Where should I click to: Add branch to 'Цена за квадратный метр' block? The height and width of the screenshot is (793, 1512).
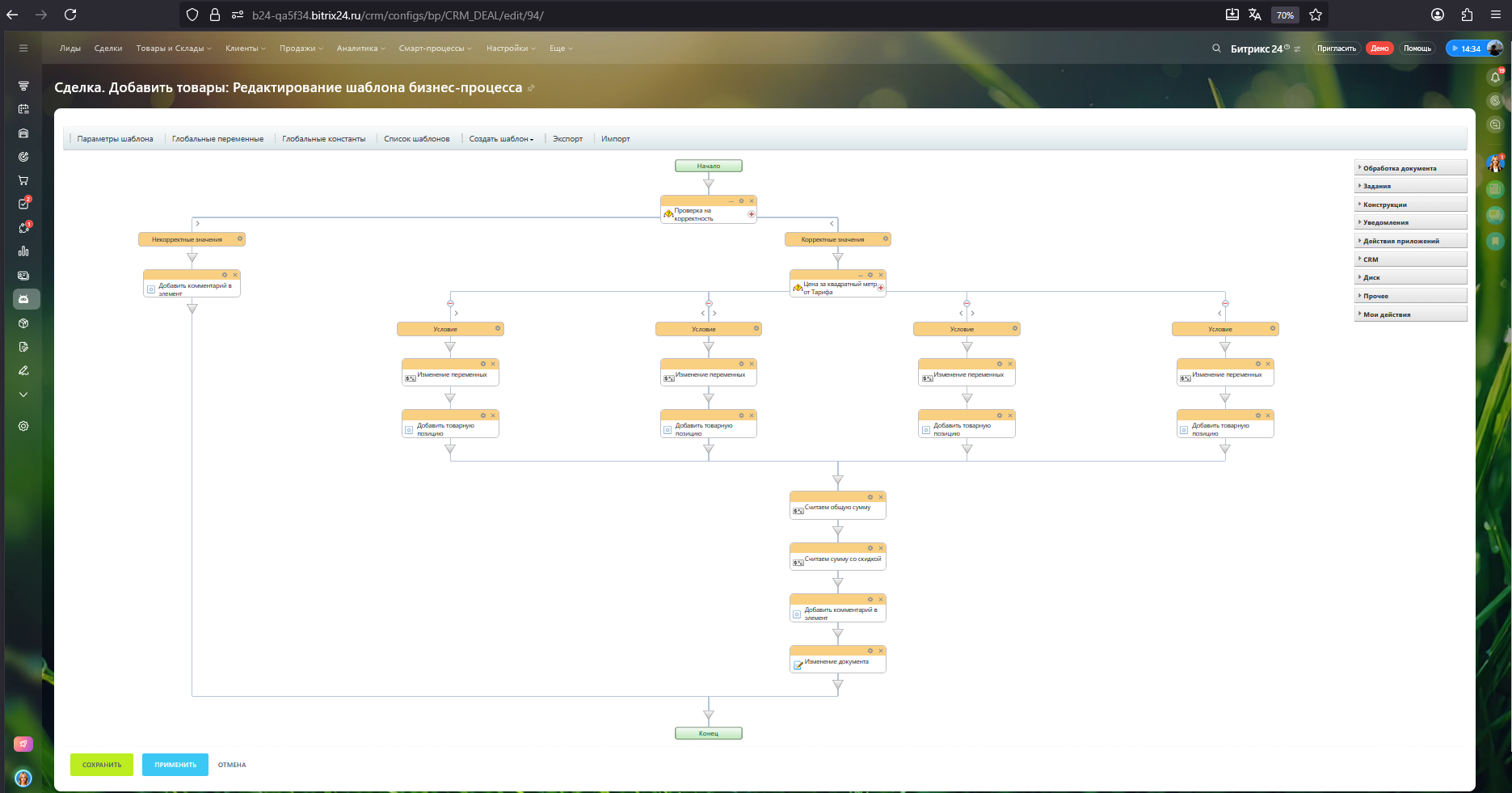(x=881, y=288)
